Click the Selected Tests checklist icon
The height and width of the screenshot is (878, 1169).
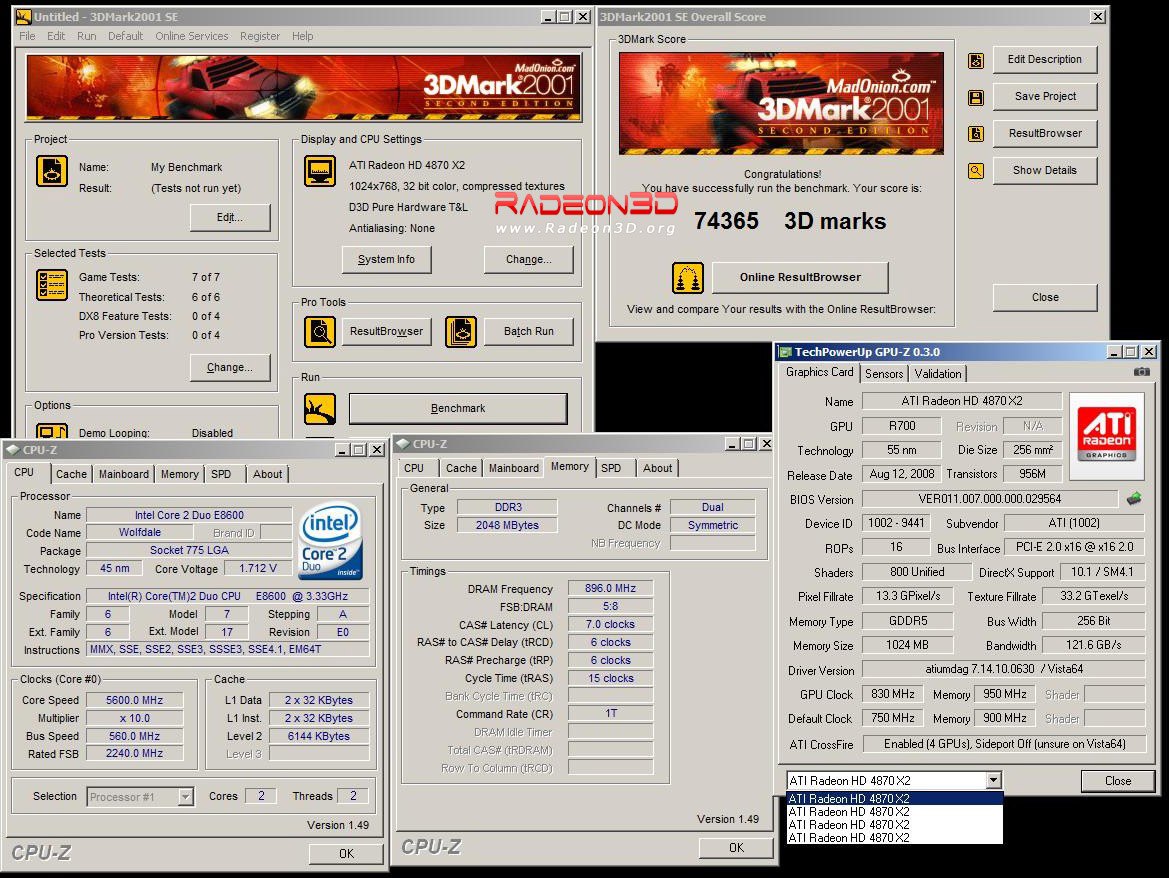point(51,285)
